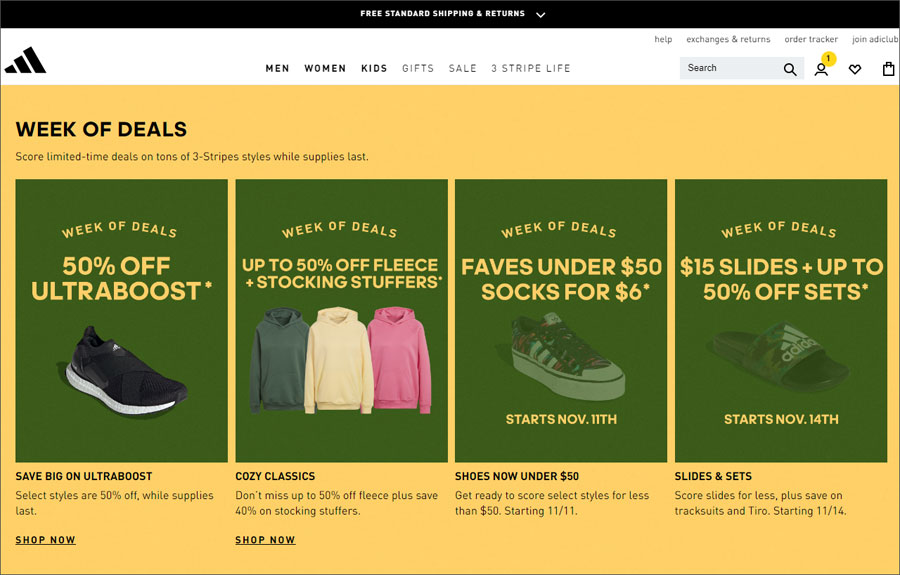Viewport: 900px width, 575px height.
Task: Click the yellow notification badge showing 1
Action: pyautogui.click(x=828, y=59)
